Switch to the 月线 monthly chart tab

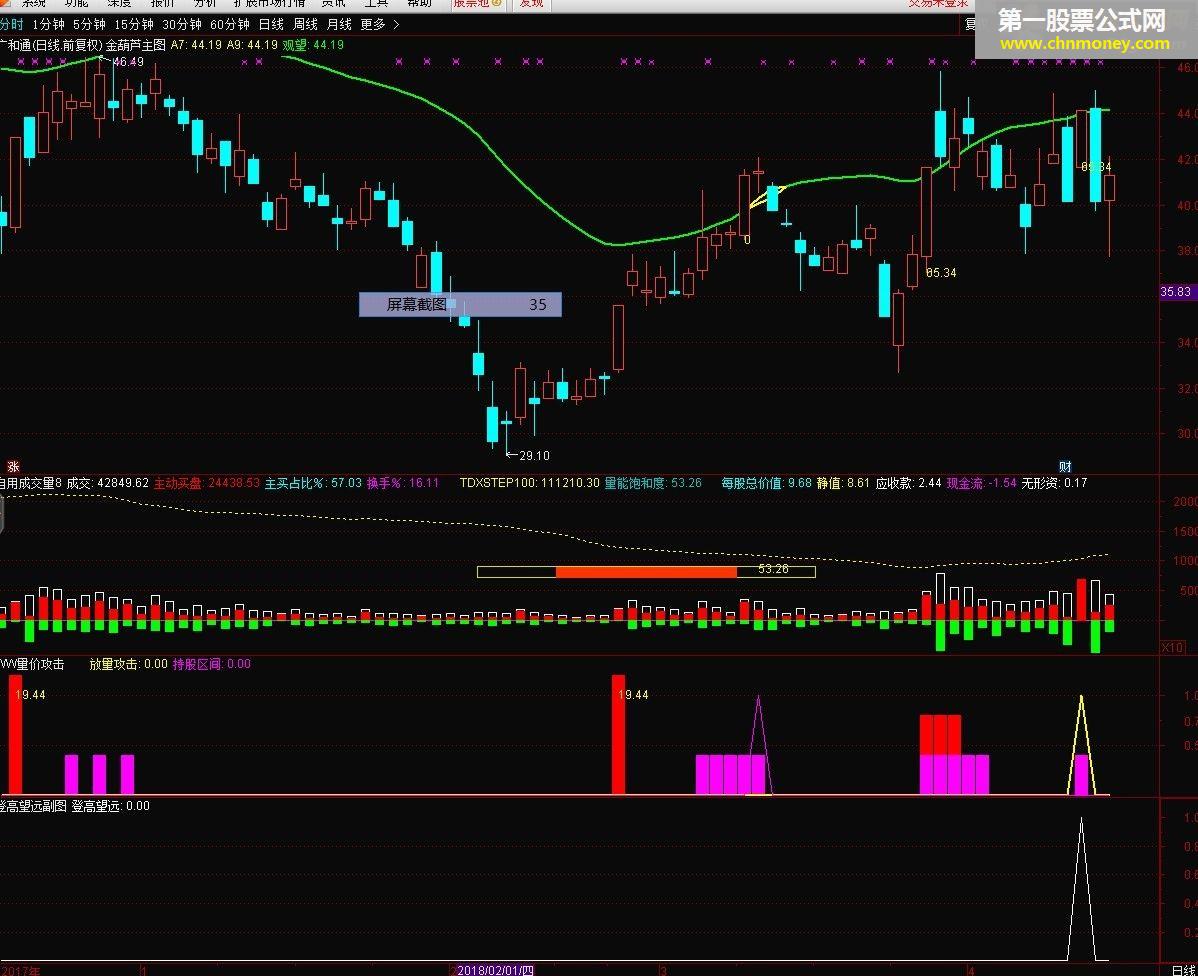pyautogui.click(x=338, y=24)
